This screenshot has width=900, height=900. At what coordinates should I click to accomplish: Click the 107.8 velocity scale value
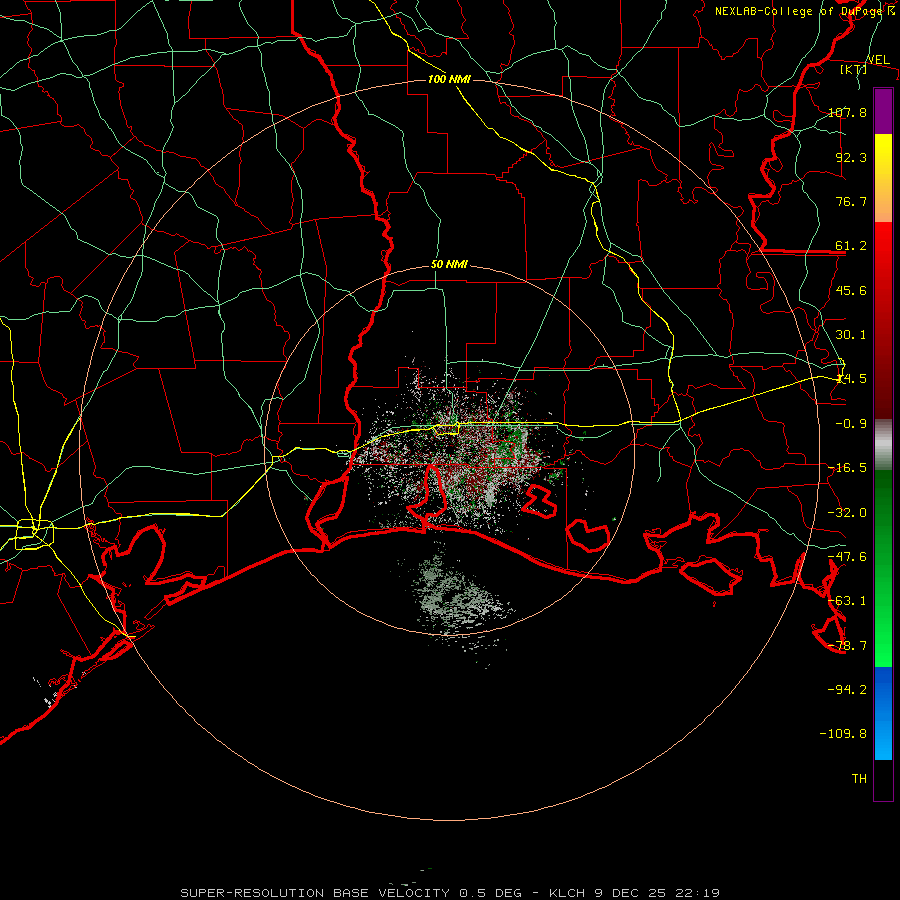click(847, 112)
